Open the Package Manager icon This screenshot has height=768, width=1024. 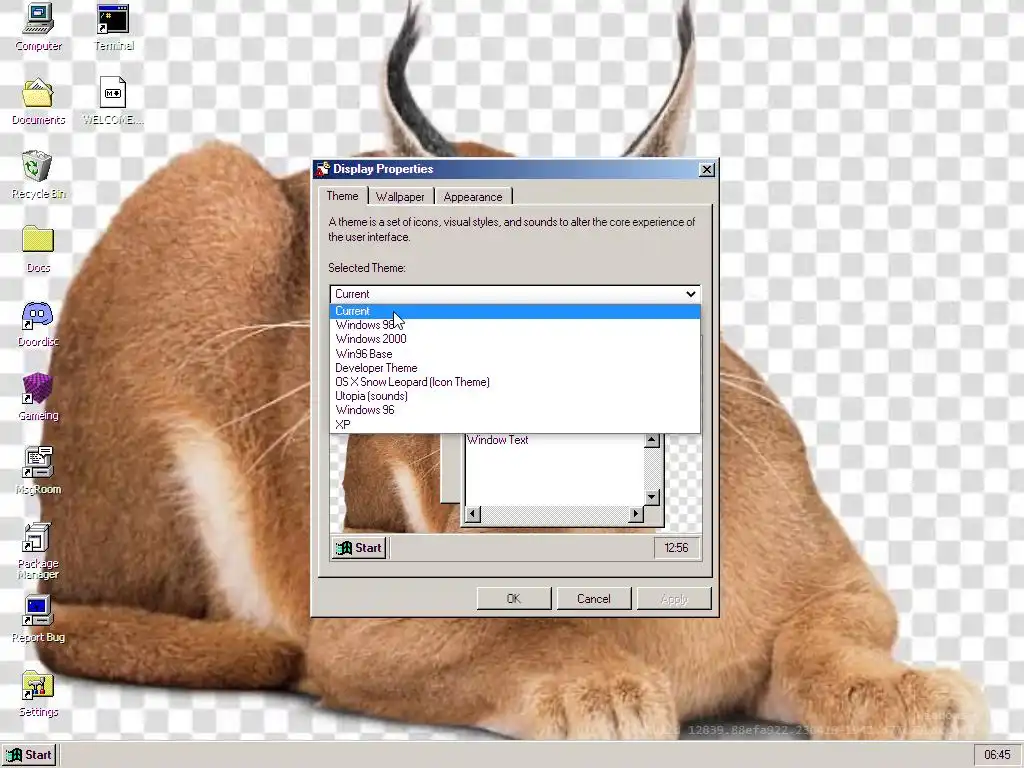click(x=38, y=551)
